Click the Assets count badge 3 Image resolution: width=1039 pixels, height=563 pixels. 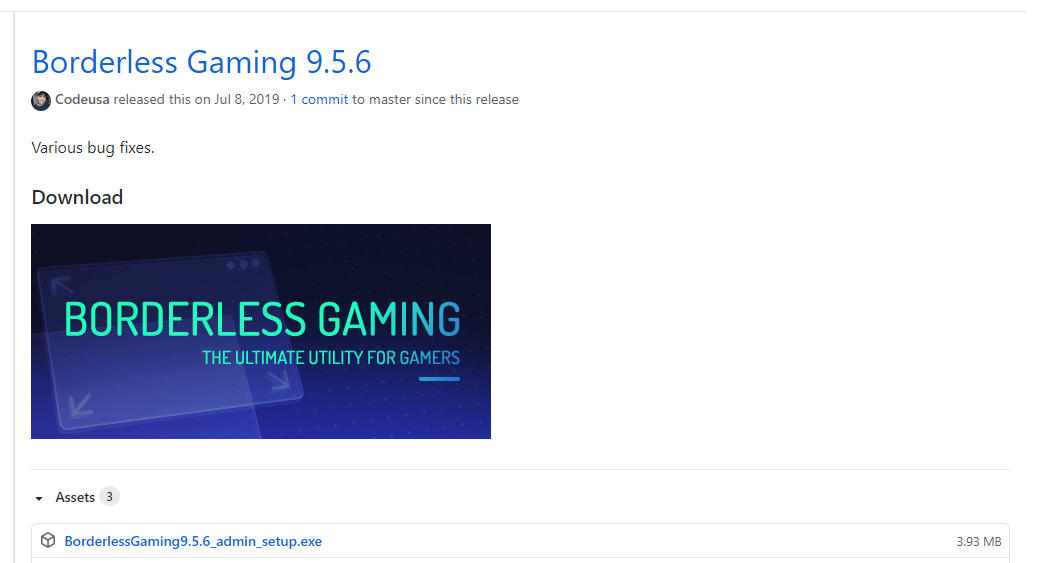pos(109,497)
